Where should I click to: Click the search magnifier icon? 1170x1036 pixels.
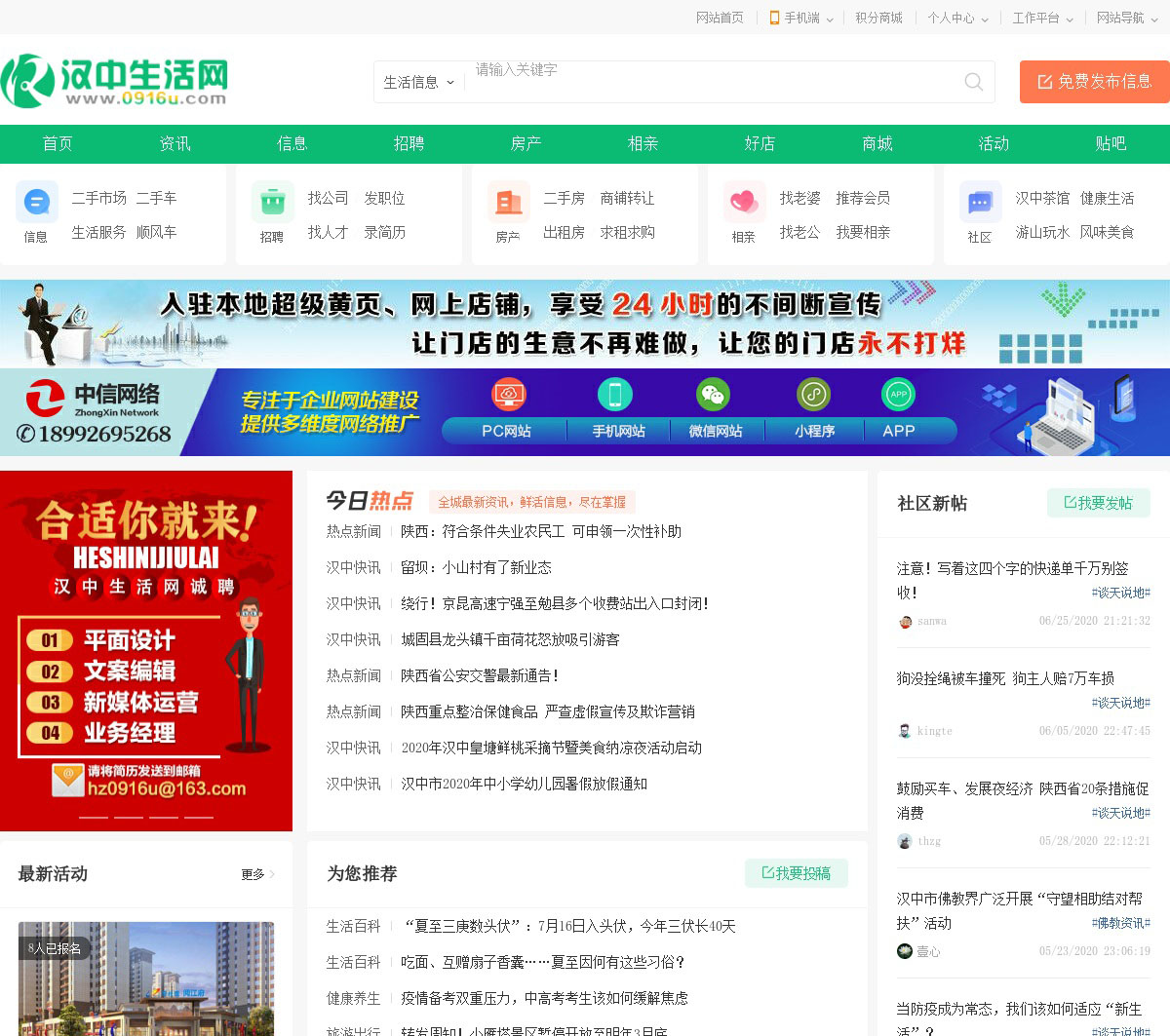973,82
